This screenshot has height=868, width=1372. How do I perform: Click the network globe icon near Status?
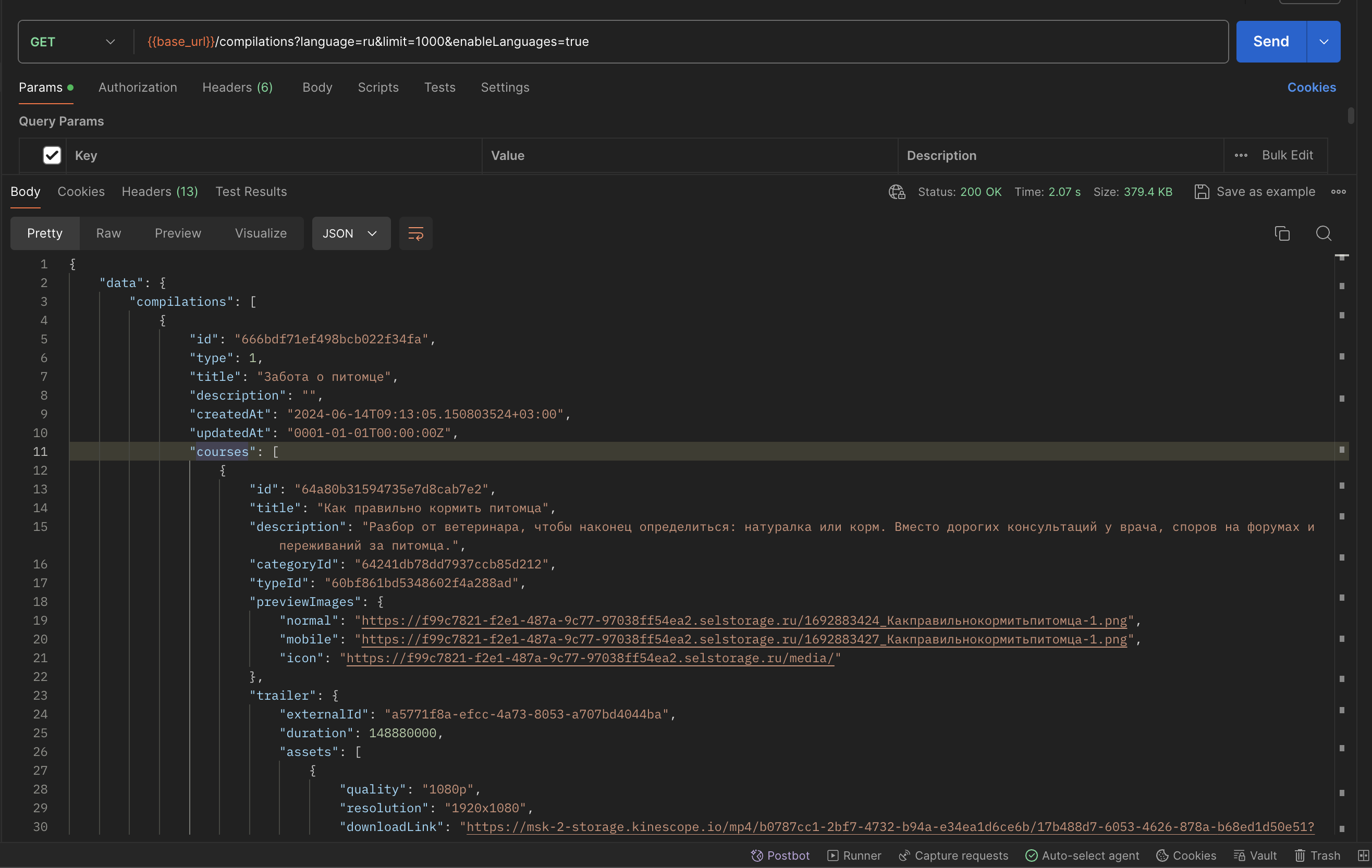point(897,192)
